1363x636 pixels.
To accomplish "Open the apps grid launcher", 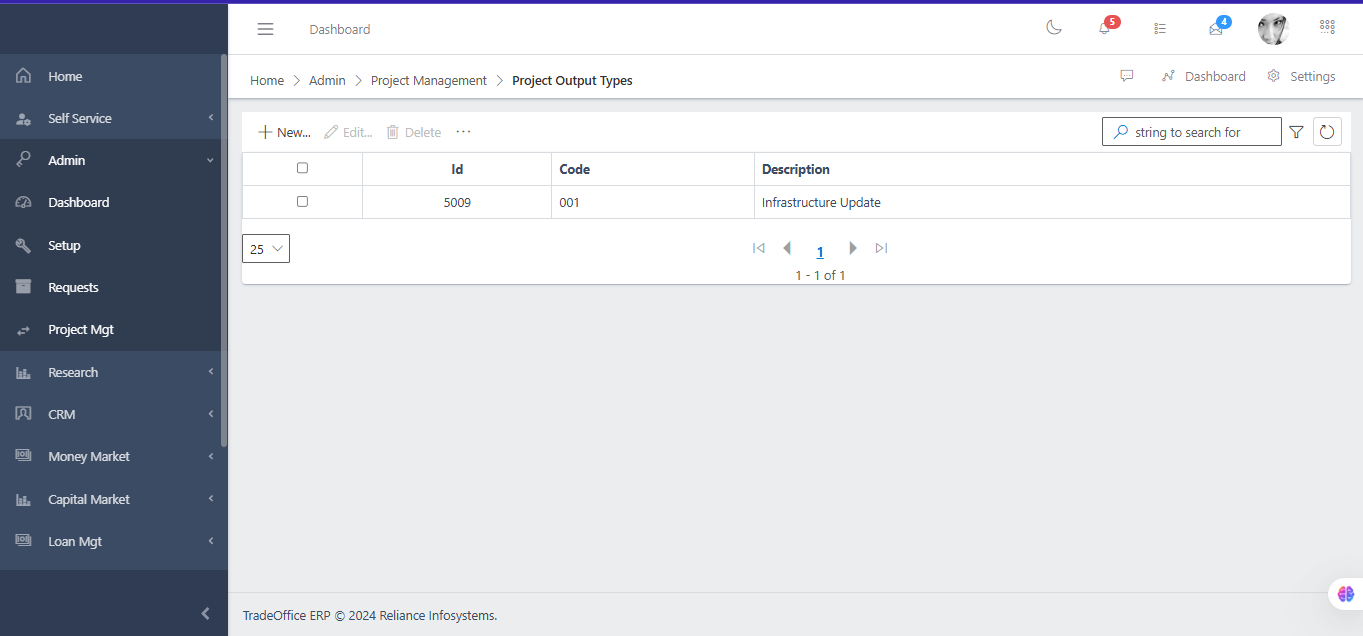I will coord(1327,28).
